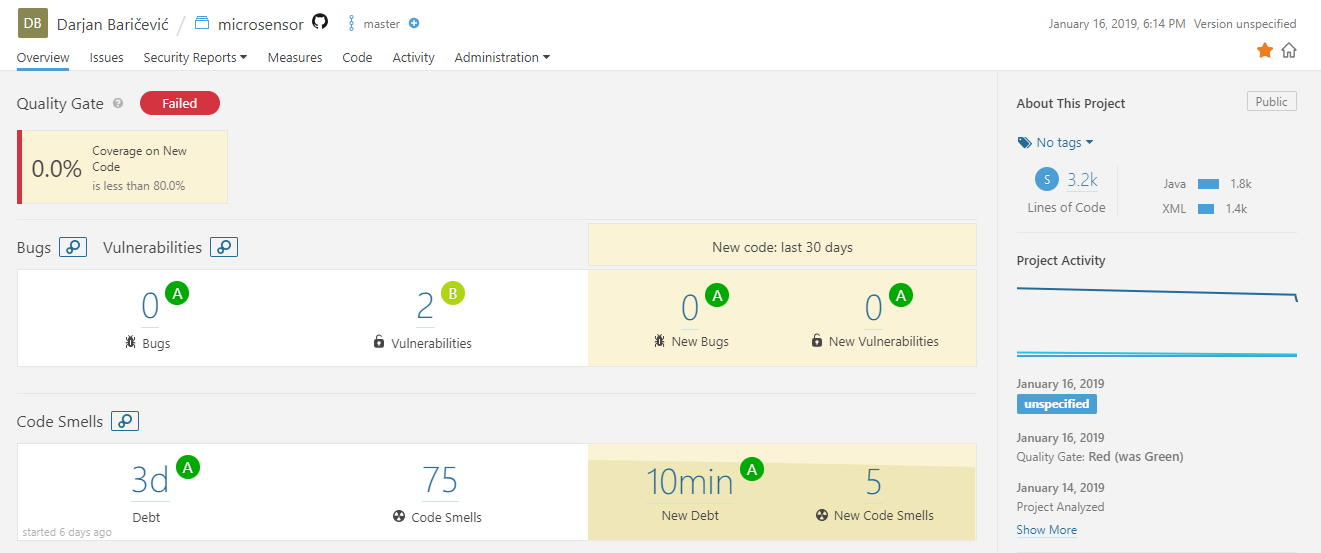The width and height of the screenshot is (1321, 553).
Task: Expand the Administration dropdown menu
Action: point(502,58)
